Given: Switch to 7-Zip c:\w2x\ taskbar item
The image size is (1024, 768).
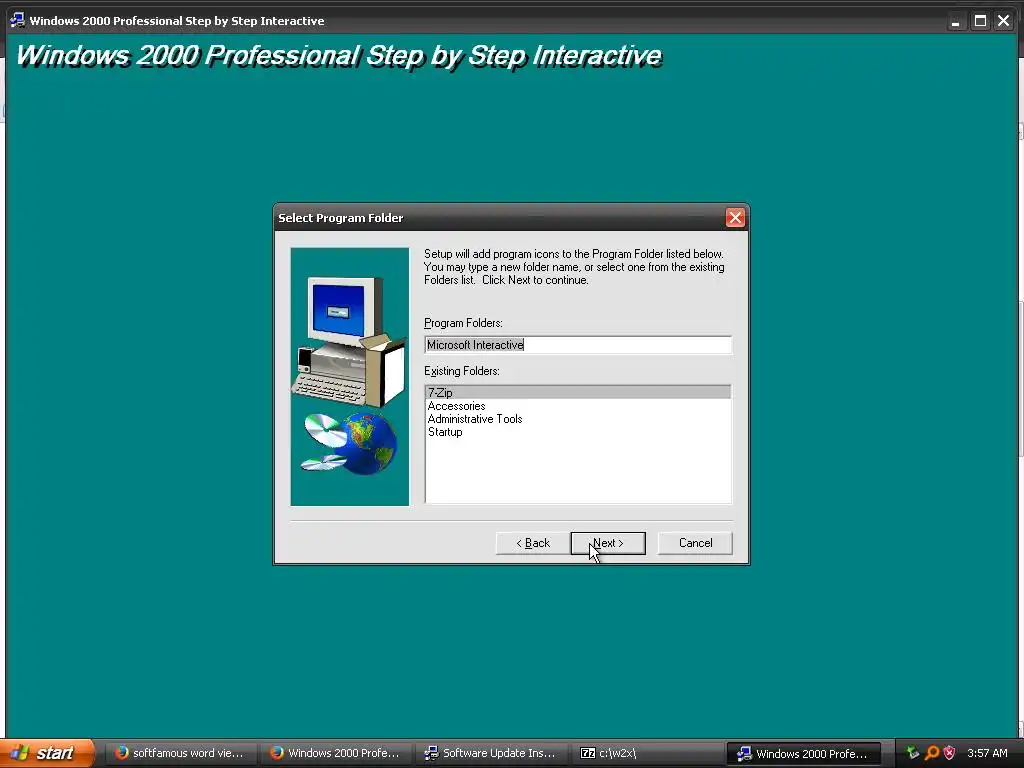Looking at the screenshot, I should [645, 753].
